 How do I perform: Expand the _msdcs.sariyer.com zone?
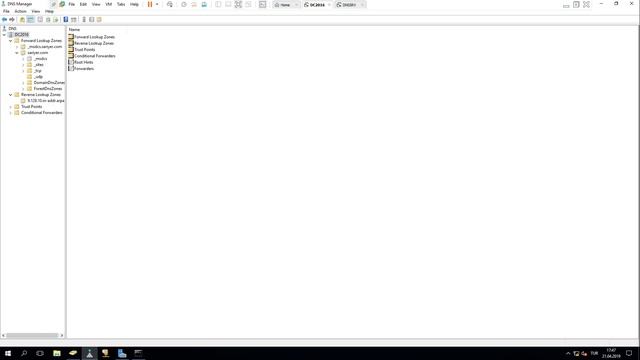click(x=17, y=47)
